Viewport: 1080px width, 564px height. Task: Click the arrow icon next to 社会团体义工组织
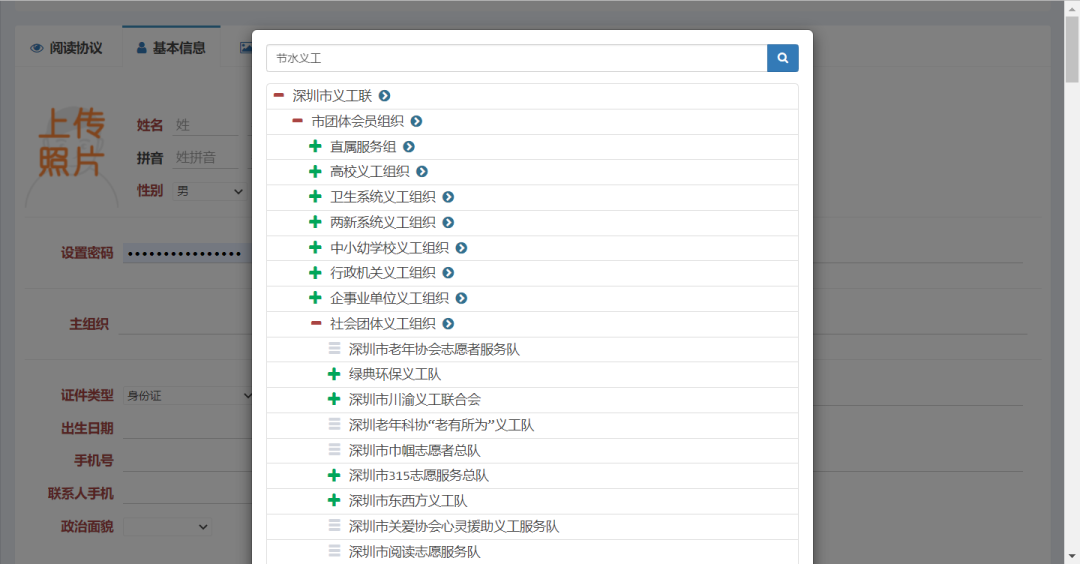pos(448,324)
